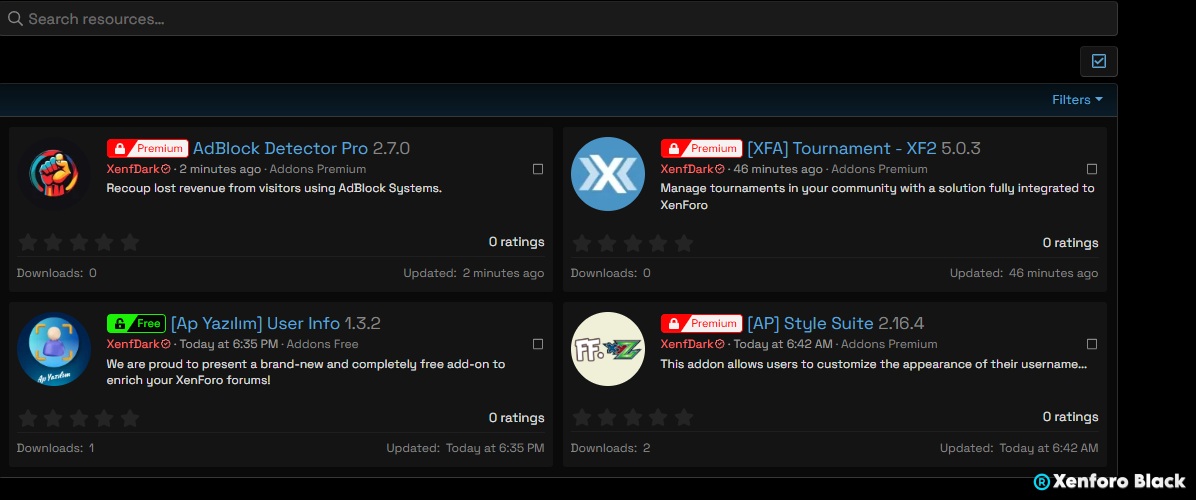Click '0 ratings' on AdBlock Detector Pro
The width and height of the screenshot is (1196, 500).
(516, 242)
